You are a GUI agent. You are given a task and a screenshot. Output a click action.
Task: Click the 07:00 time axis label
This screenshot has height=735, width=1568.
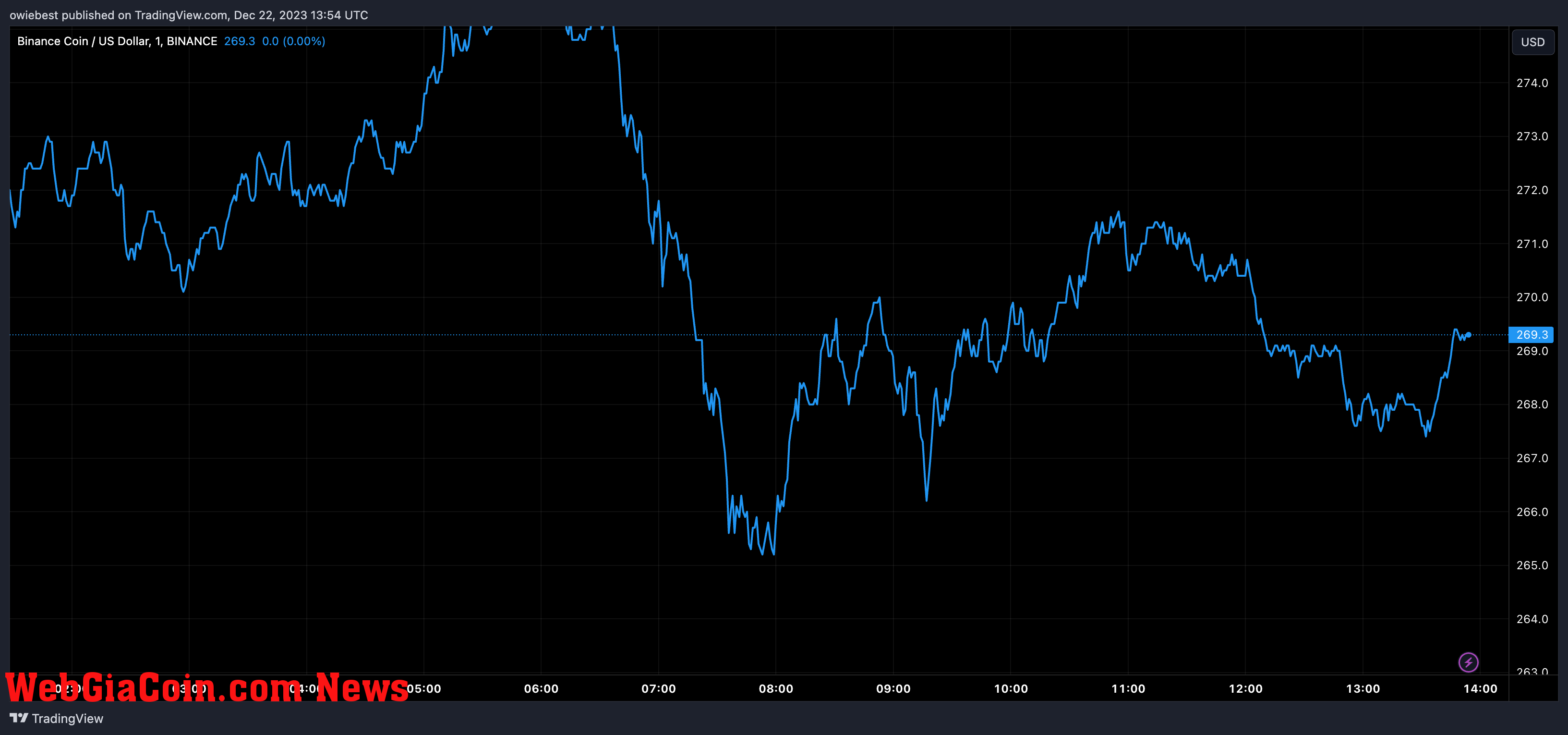pyautogui.click(x=659, y=689)
